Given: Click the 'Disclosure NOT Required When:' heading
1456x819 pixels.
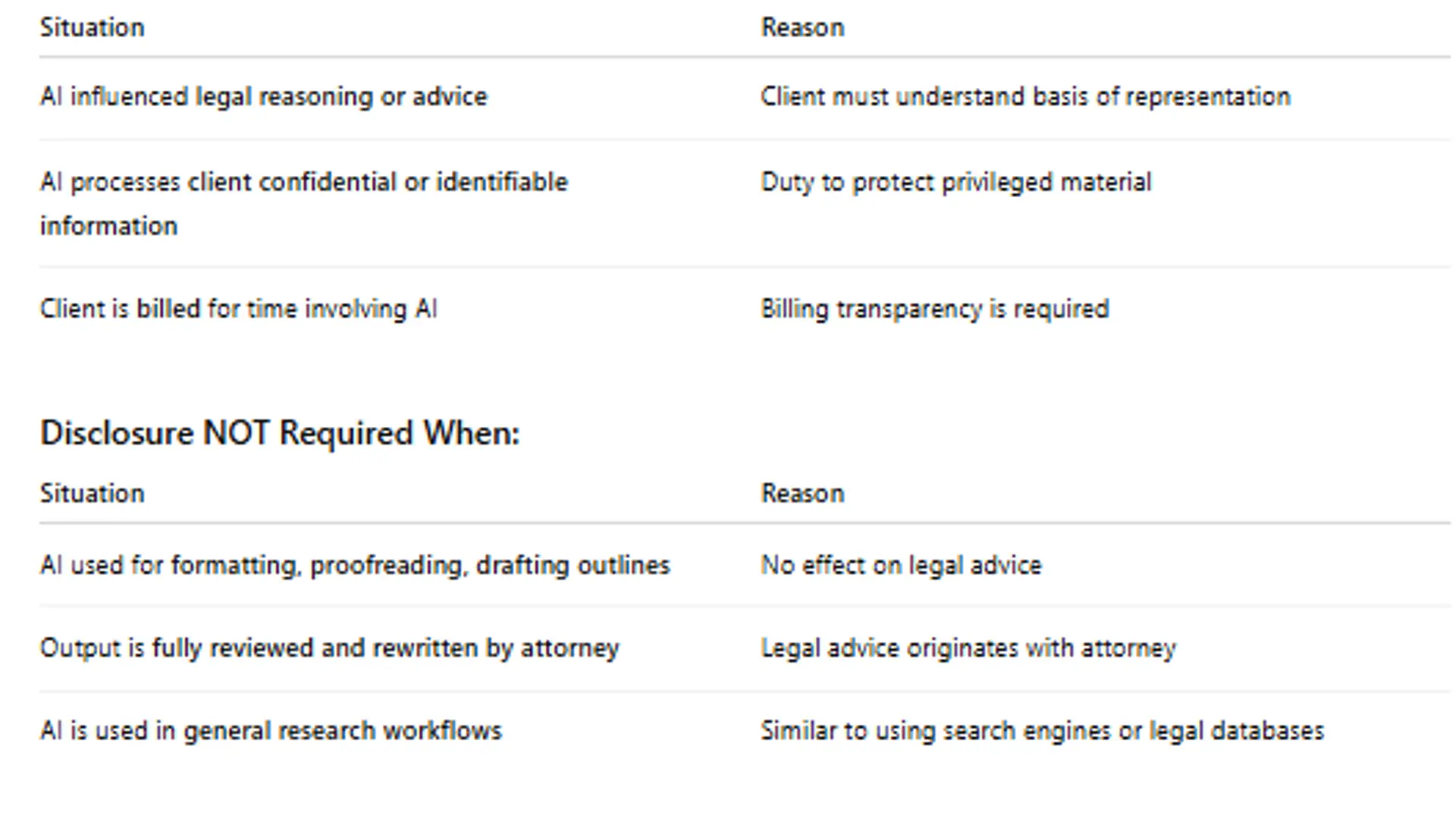Looking at the screenshot, I should point(280,433).
